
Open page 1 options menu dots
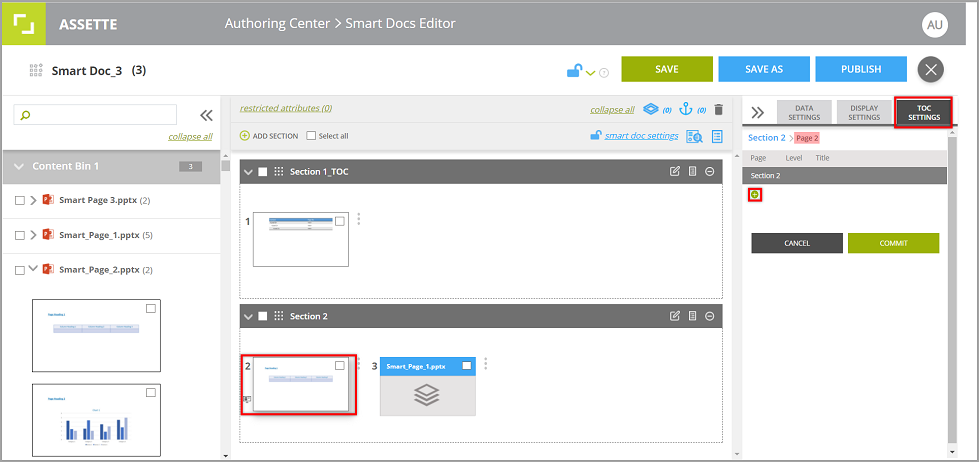tap(358, 219)
